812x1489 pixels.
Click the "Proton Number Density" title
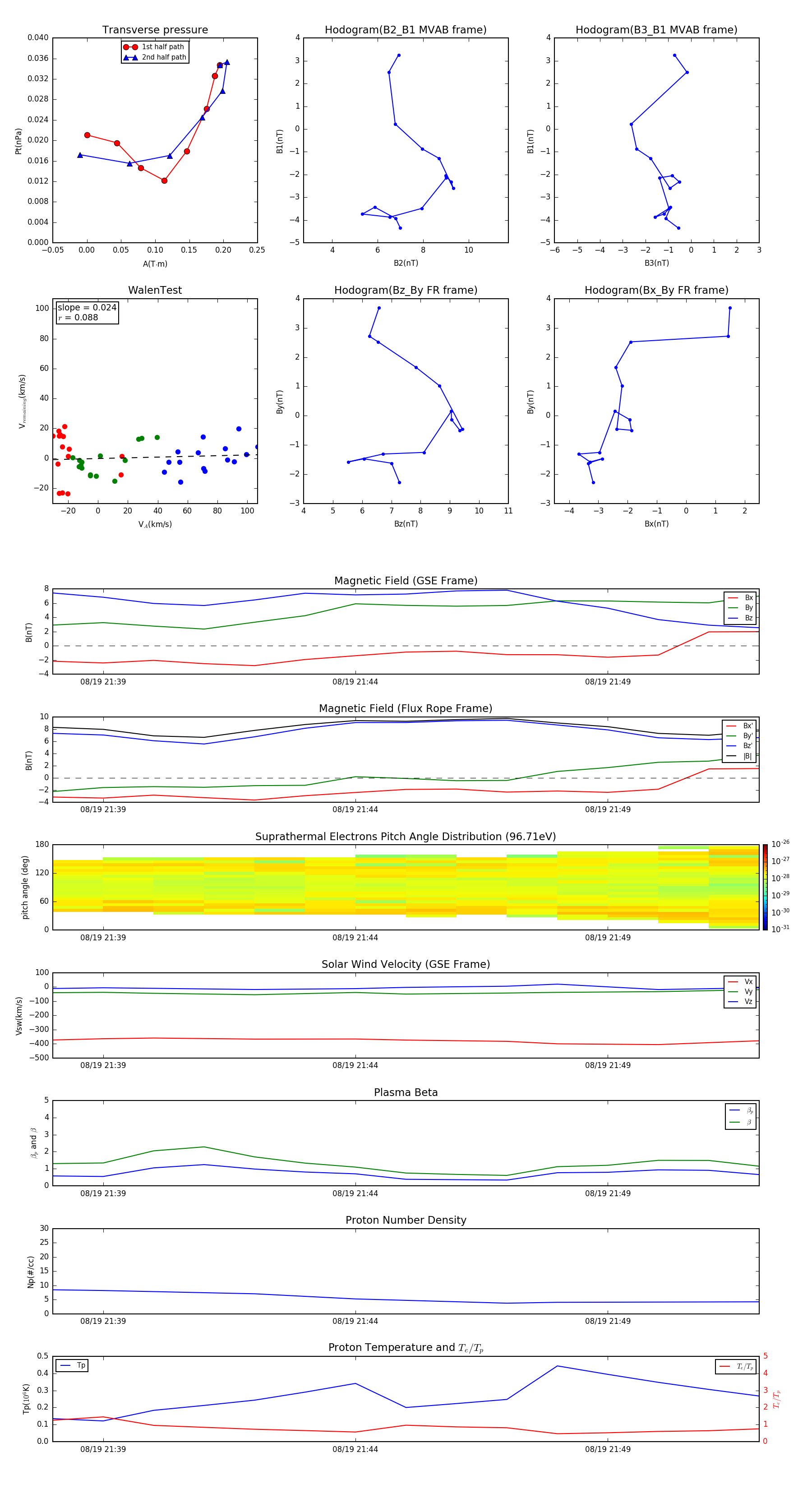[406, 1220]
